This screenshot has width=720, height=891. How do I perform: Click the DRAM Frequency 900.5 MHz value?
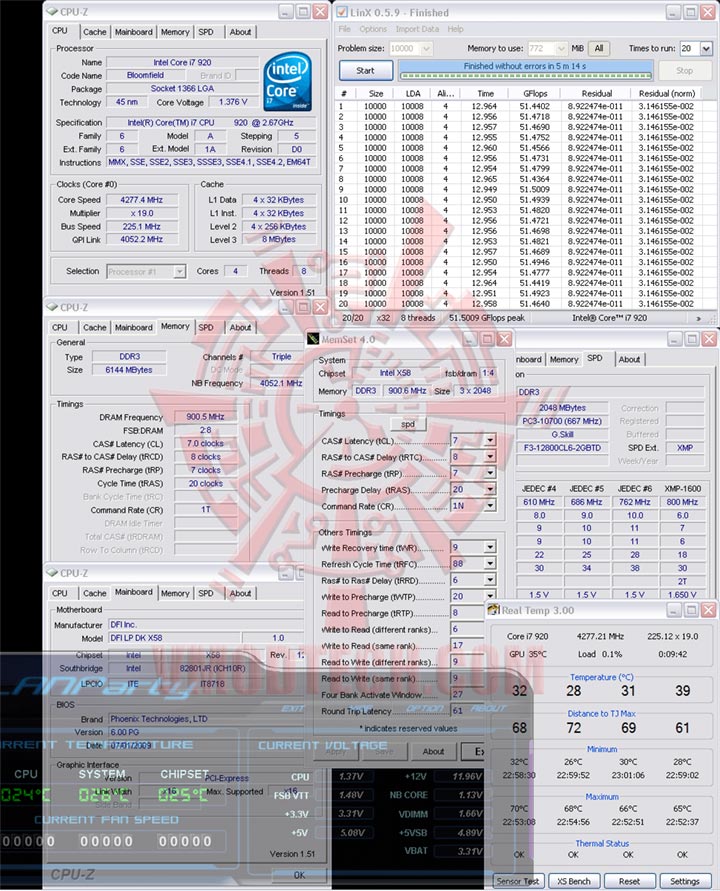[x=205, y=417]
